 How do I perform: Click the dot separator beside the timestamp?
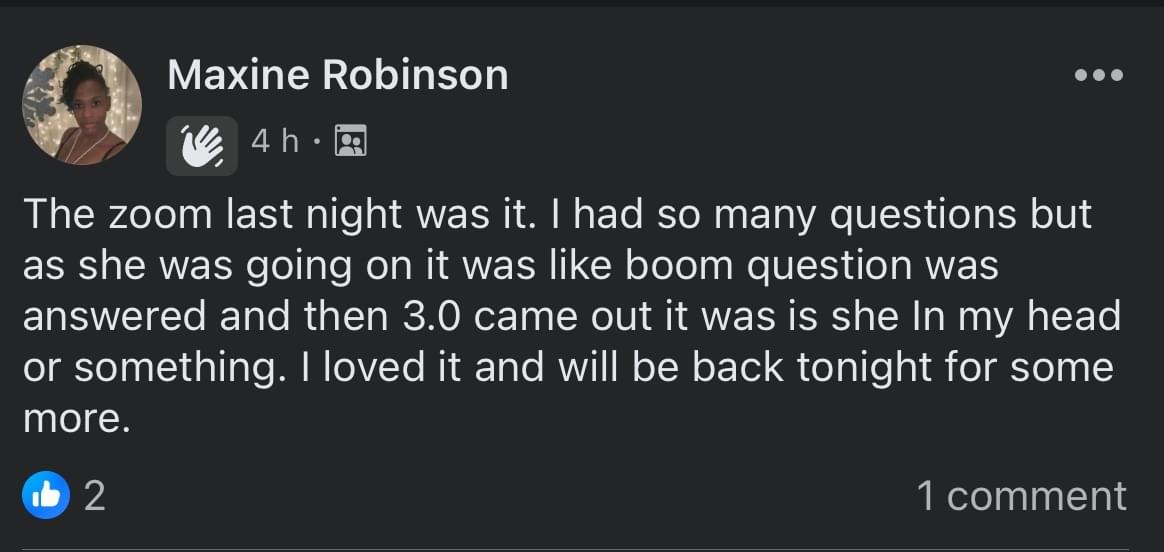click(x=316, y=143)
